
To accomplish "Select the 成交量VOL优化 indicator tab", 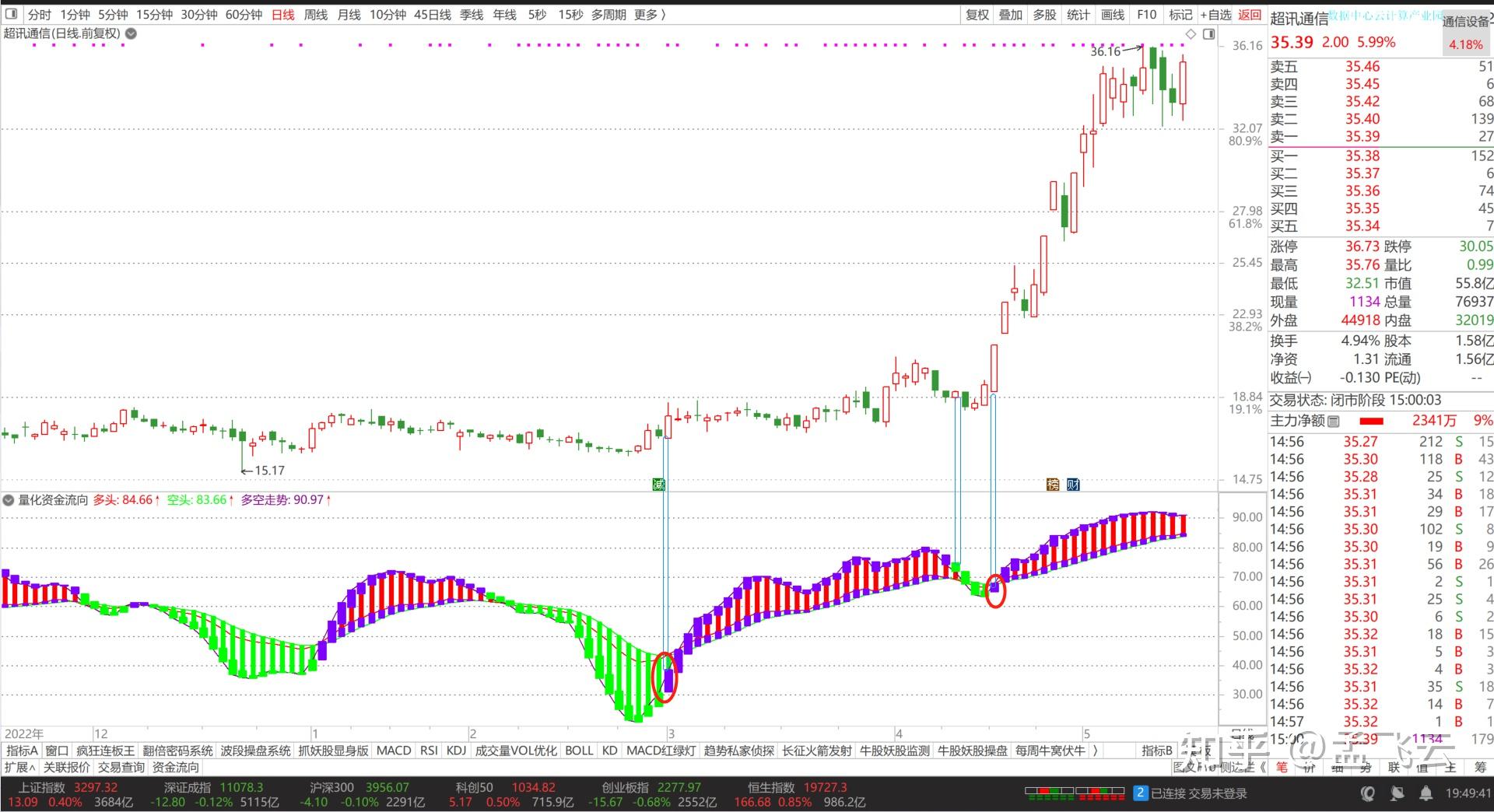I will point(516,751).
